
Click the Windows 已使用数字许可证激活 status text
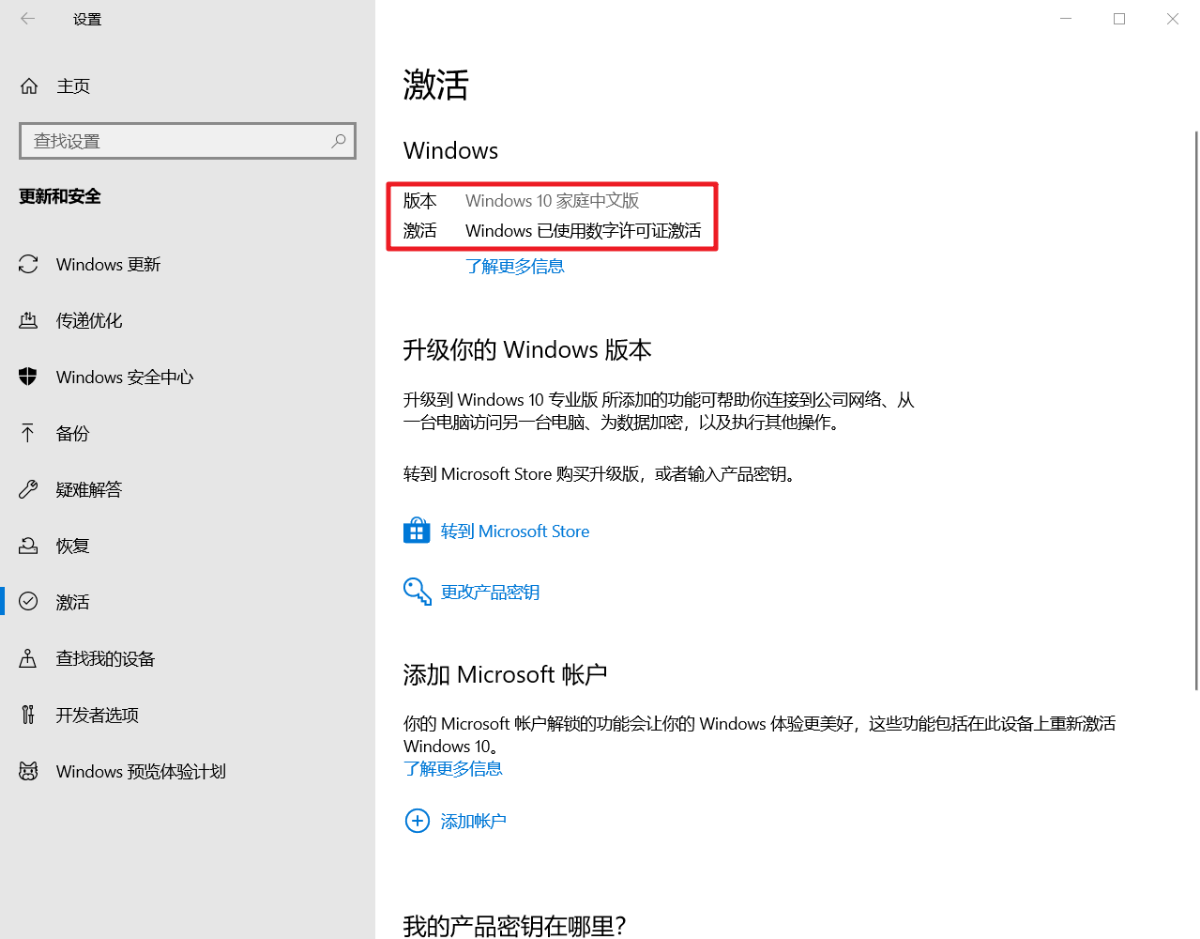point(583,231)
